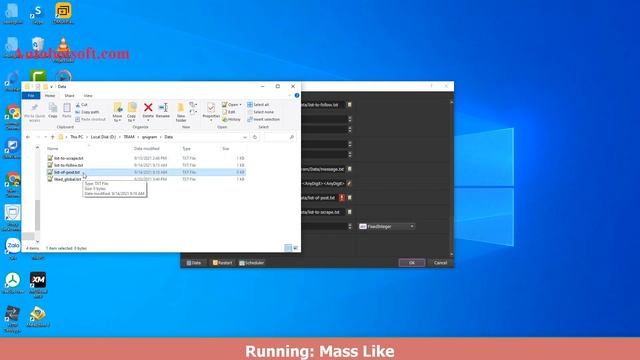Screen dimensions: 640x360
Task: Open the Easy access dropdown in ribbon
Action: coord(193,112)
